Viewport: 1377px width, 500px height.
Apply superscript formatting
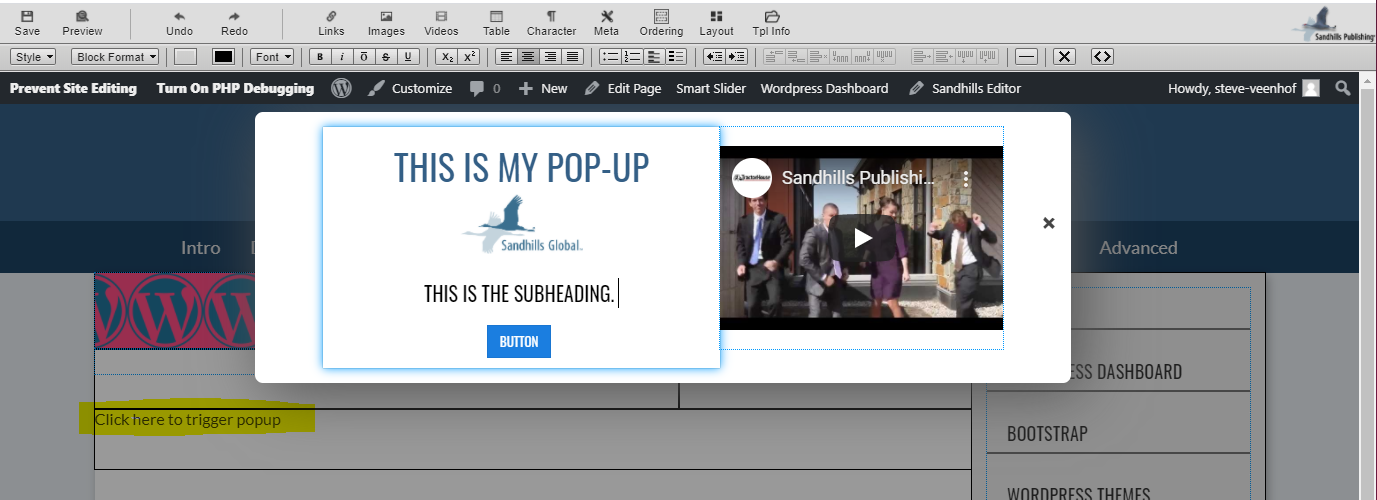pyautogui.click(x=470, y=57)
